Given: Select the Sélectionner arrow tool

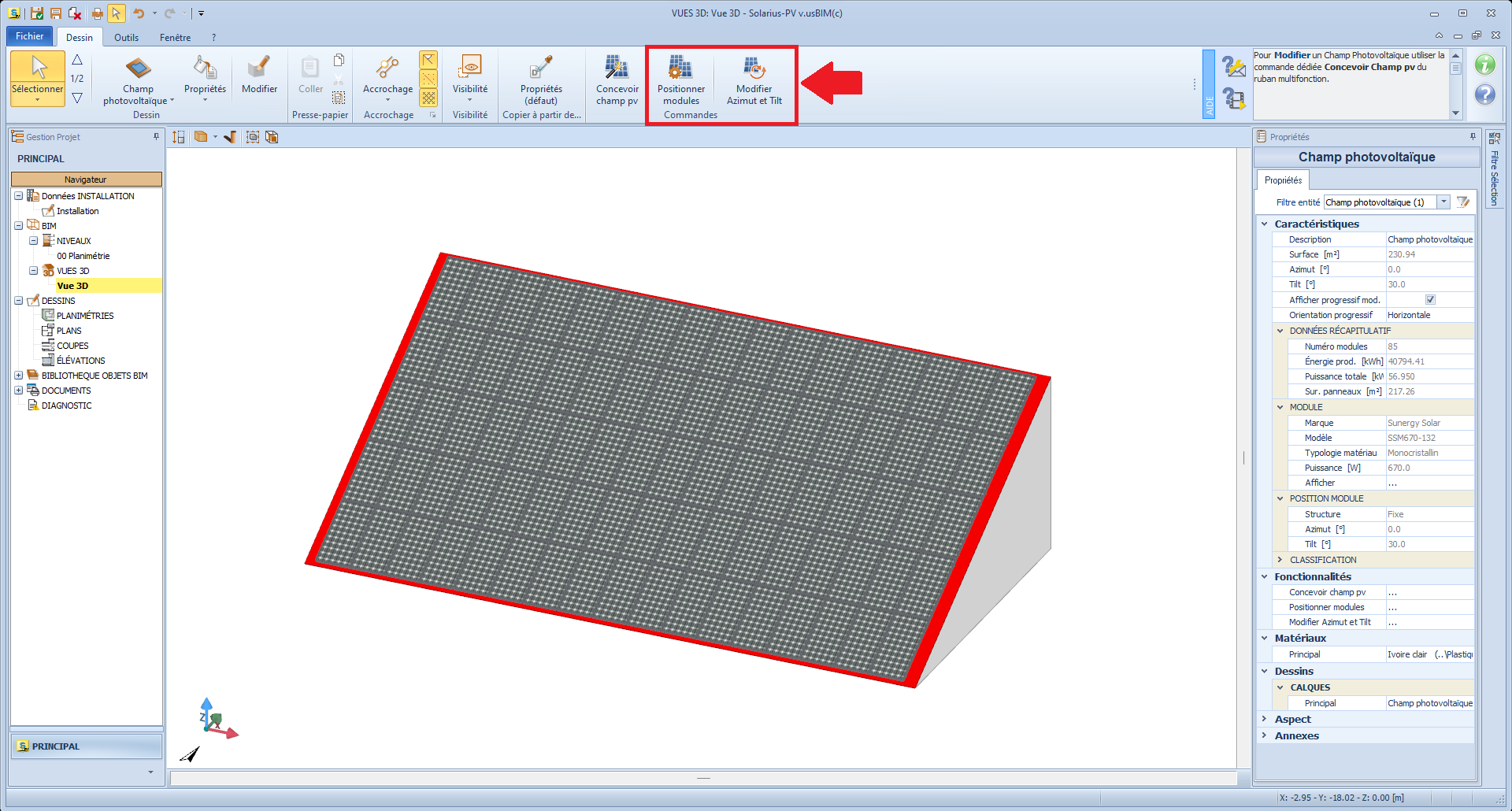Looking at the screenshot, I should point(38,77).
